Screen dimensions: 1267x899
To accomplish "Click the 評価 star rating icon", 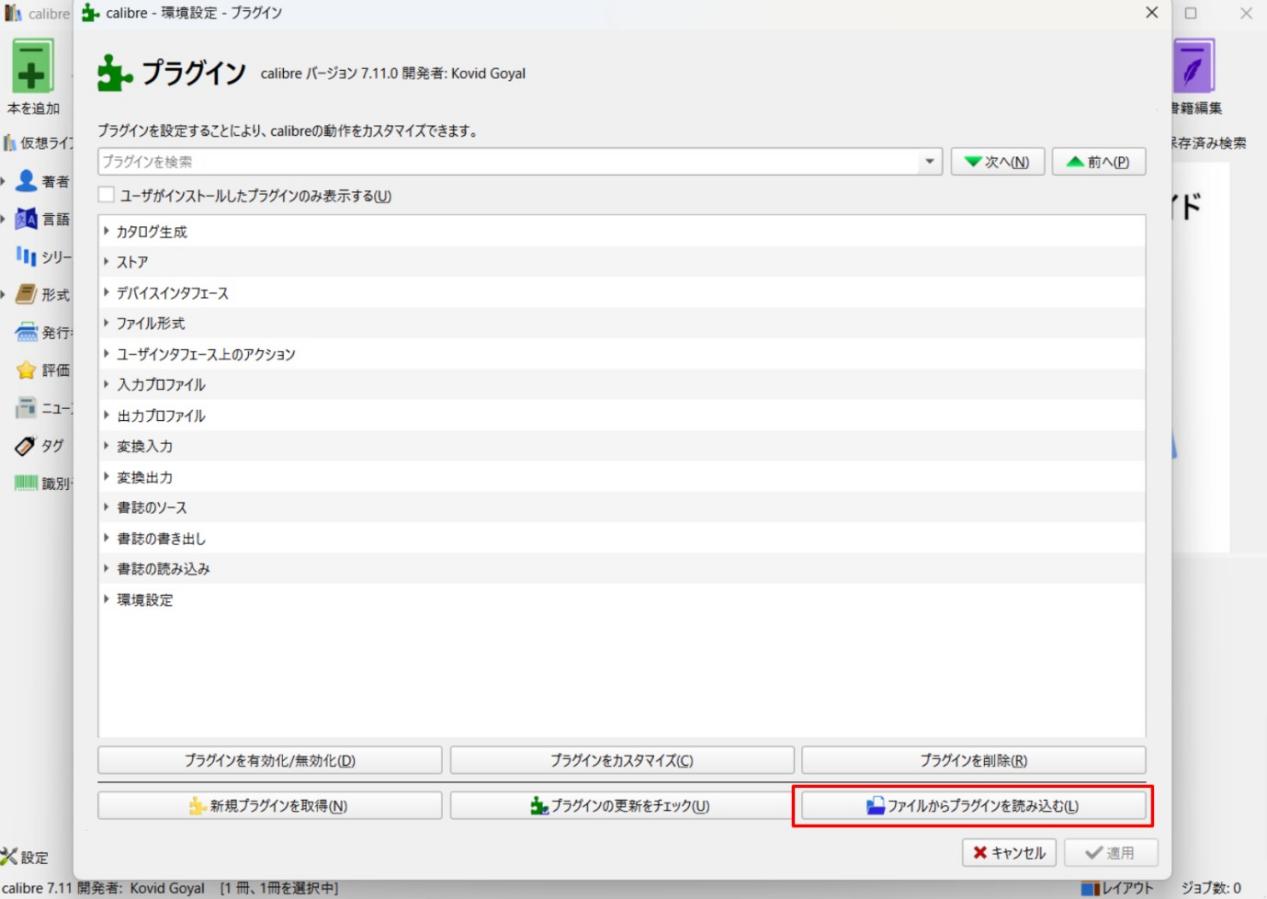I will pyautogui.click(x=27, y=370).
